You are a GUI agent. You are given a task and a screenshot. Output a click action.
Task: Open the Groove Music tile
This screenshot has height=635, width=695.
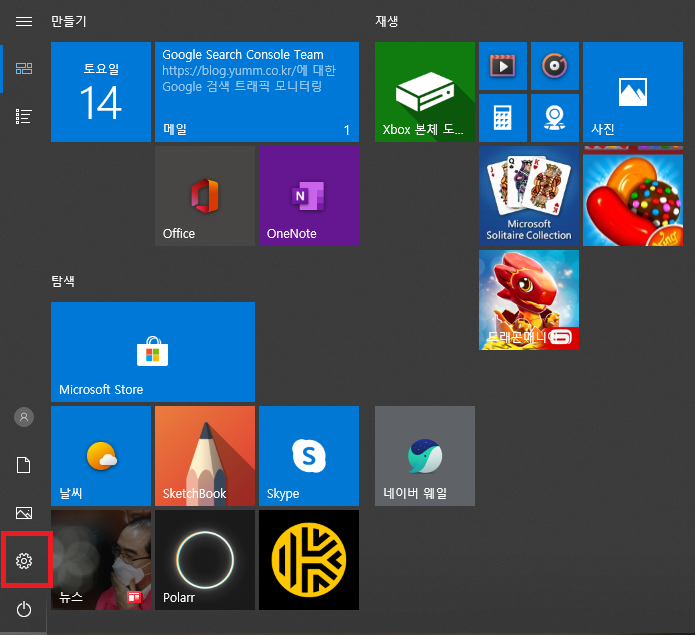coord(555,66)
